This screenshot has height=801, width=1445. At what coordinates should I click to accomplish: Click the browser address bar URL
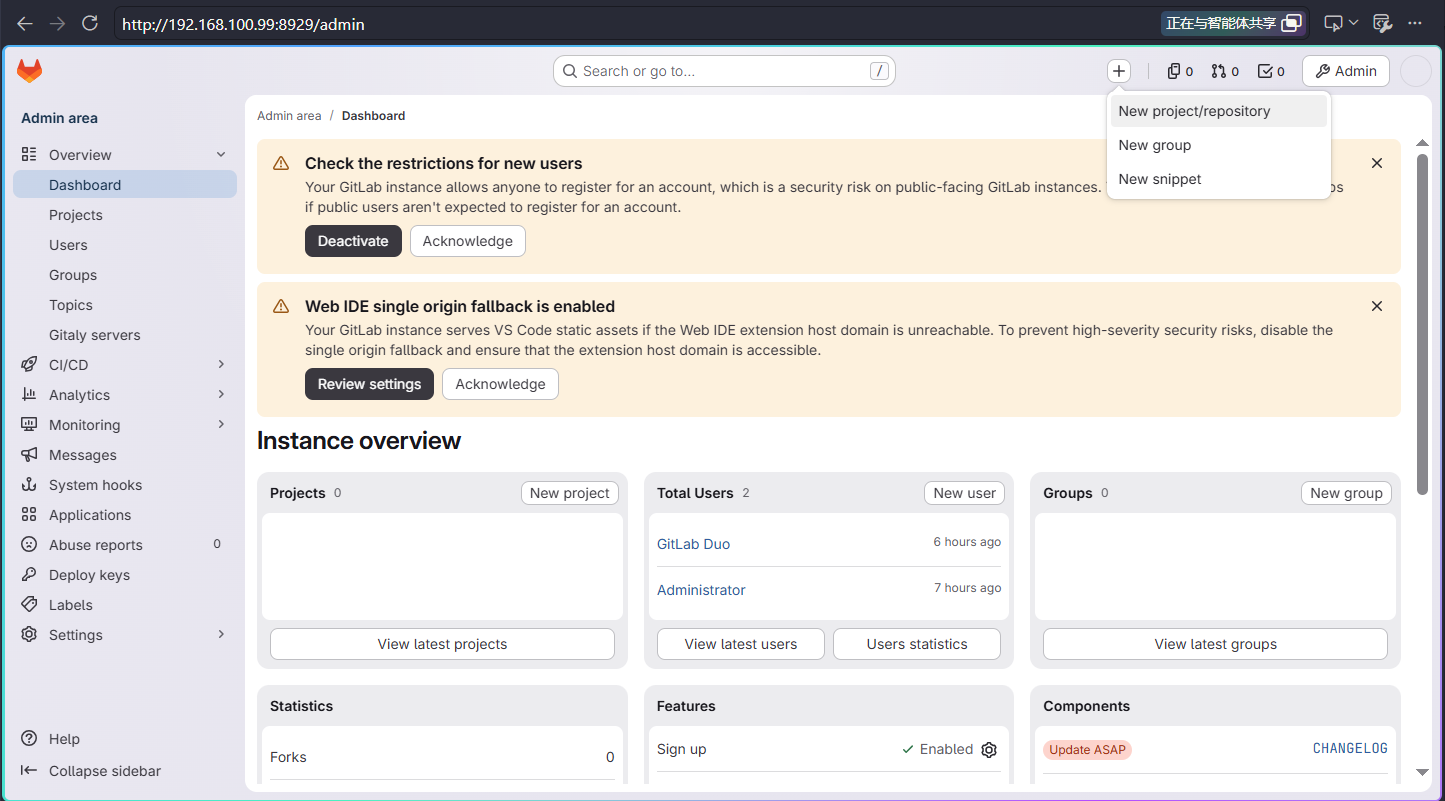[x=243, y=24]
